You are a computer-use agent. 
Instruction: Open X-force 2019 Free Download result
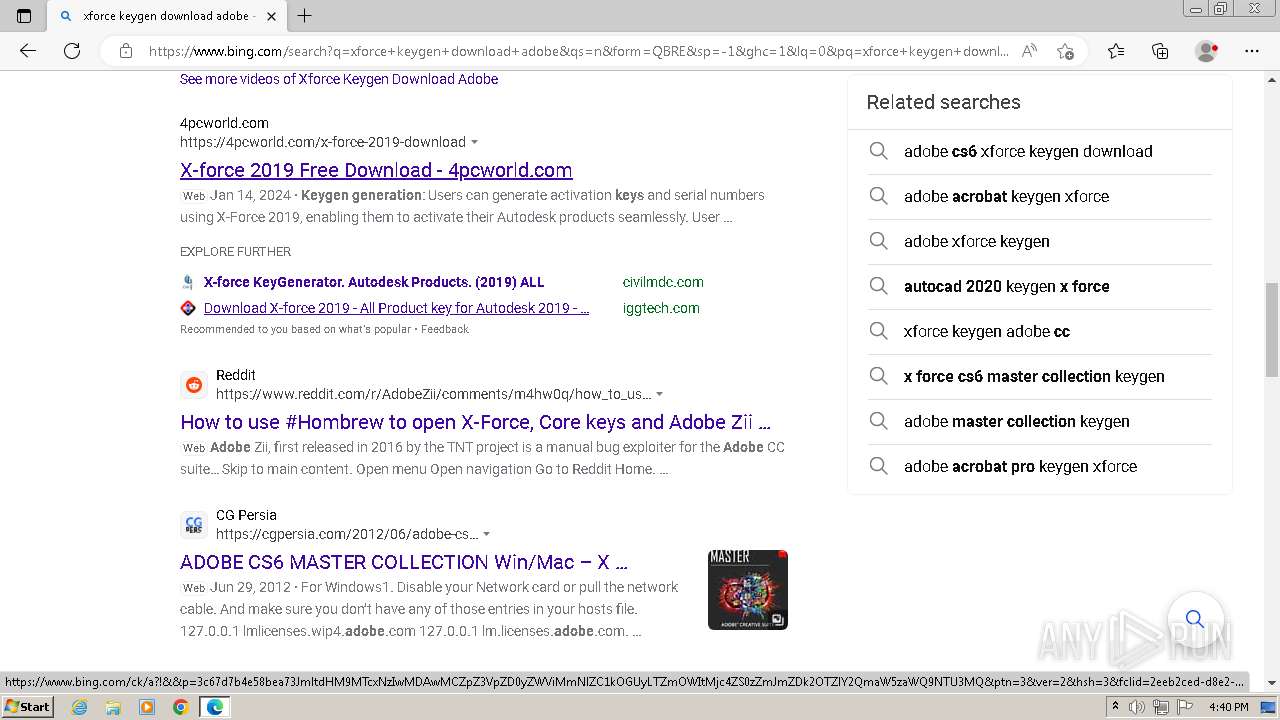pyautogui.click(x=376, y=170)
